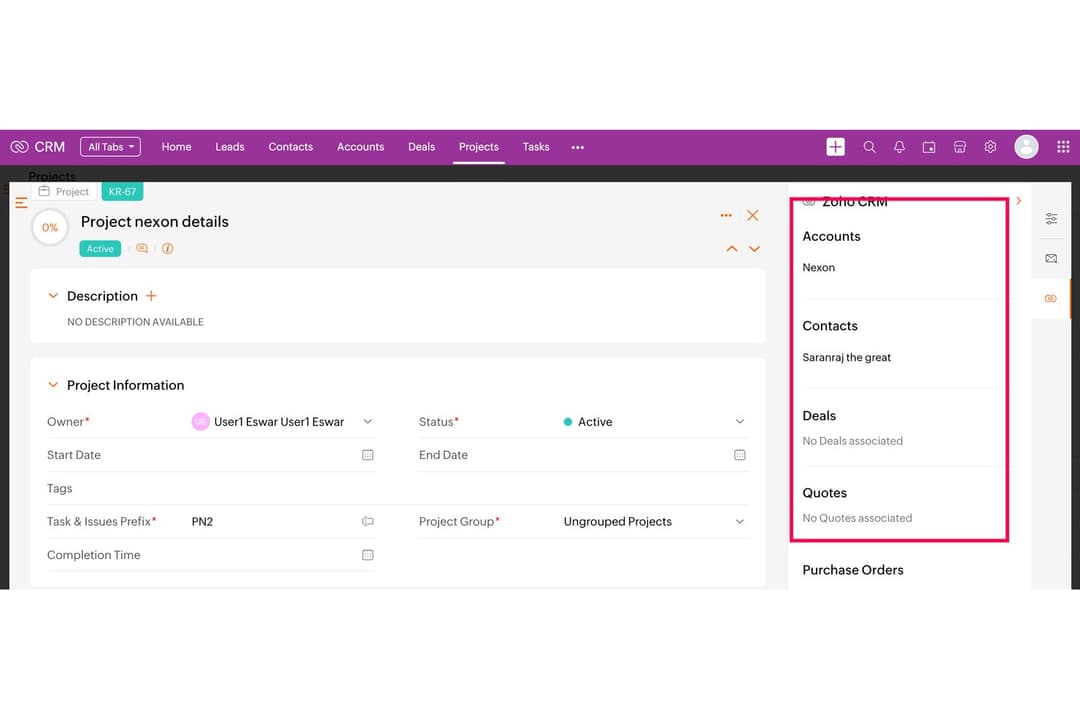Click the plus create-record button
The width and height of the screenshot is (1080, 720).
pyautogui.click(x=835, y=147)
